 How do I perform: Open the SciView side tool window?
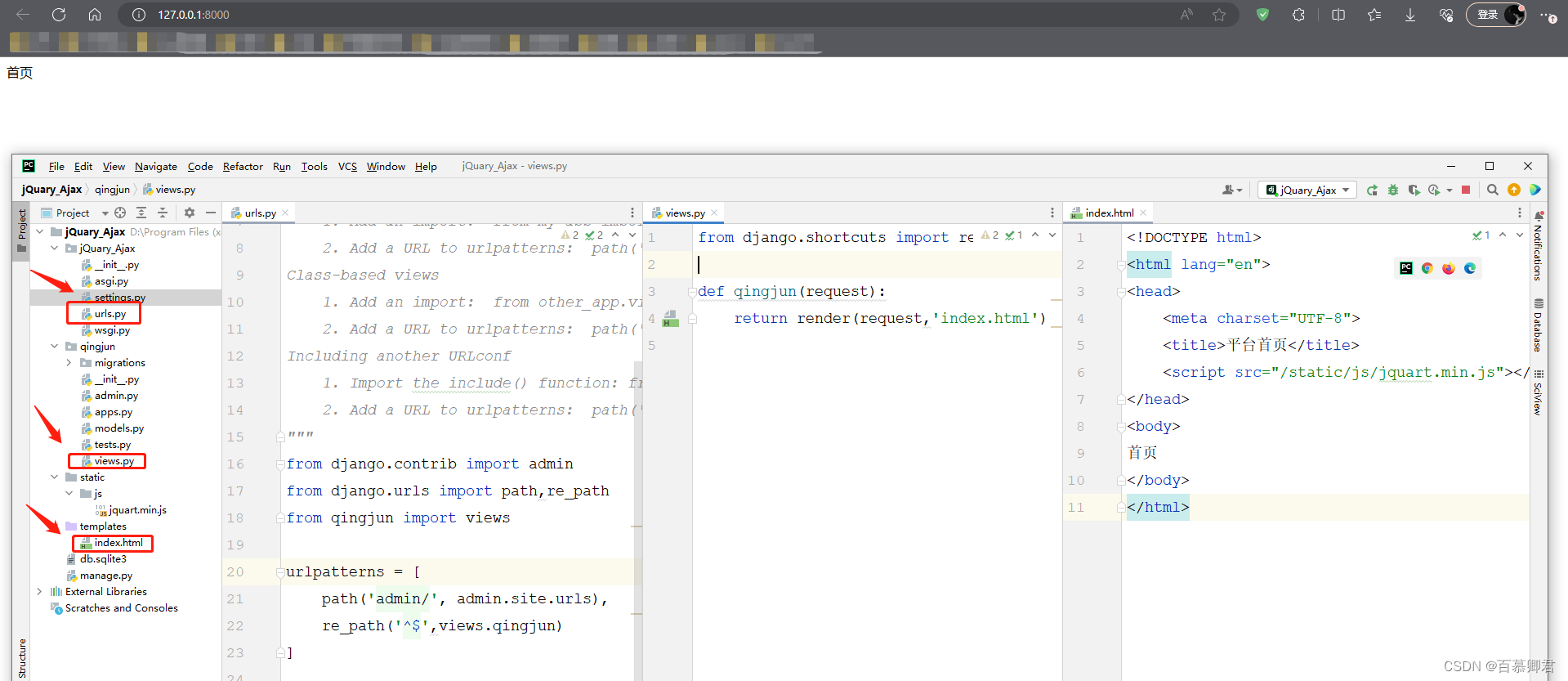[1538, 392]
